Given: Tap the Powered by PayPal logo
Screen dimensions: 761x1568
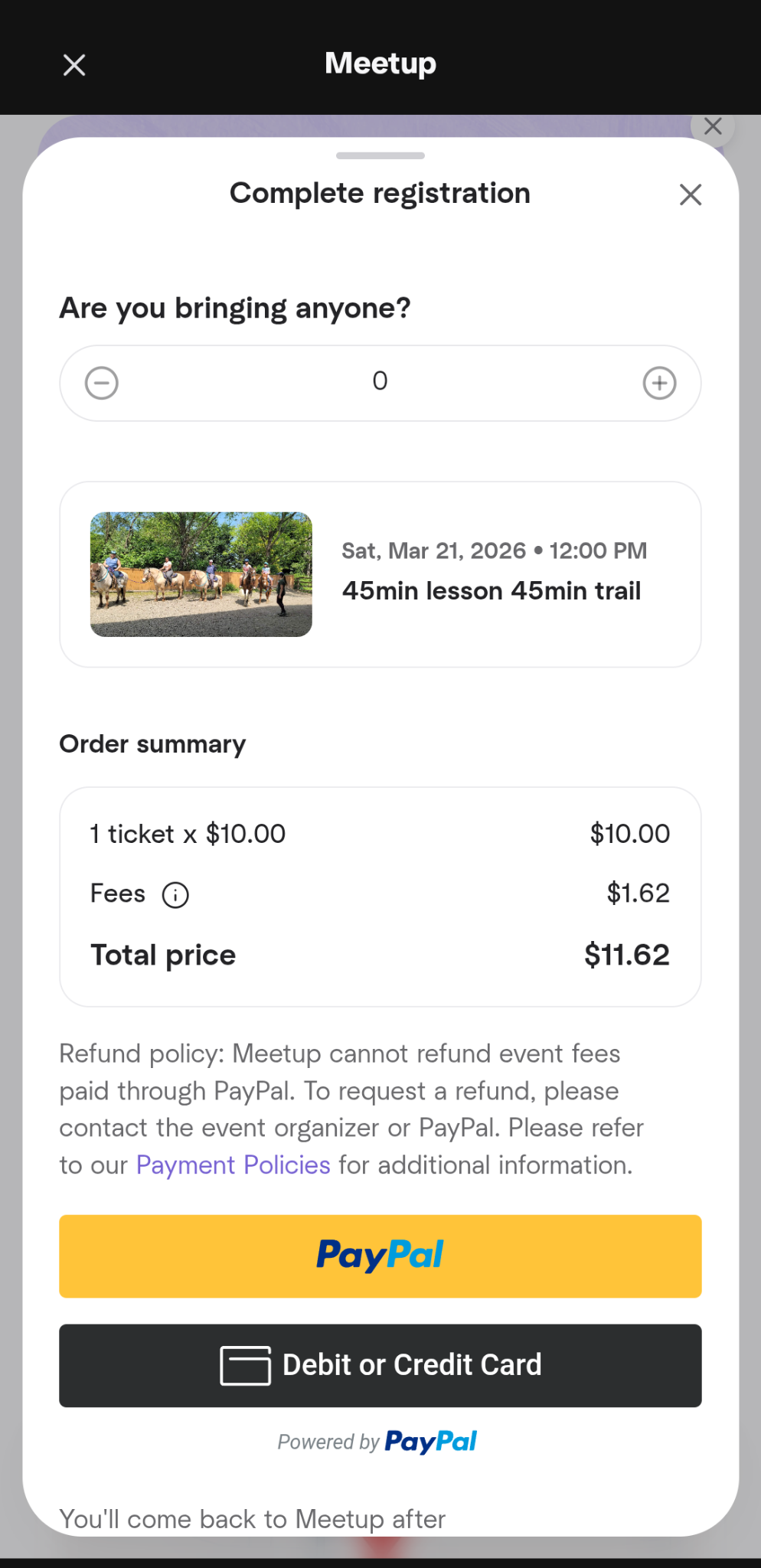Looking at the screenshot, I should [430, 1442].
